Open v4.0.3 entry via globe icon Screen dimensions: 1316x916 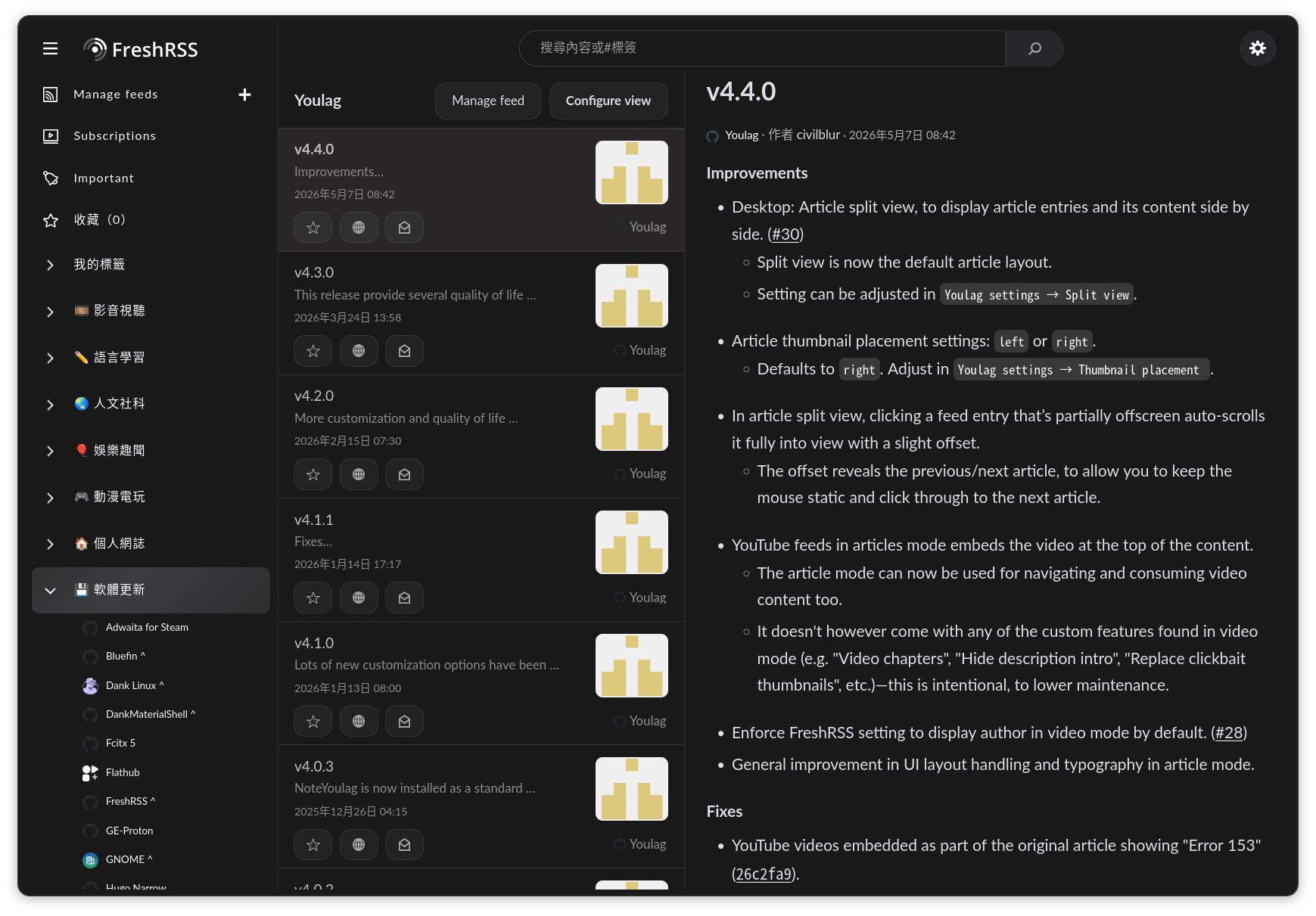click(x=359, y=845)
